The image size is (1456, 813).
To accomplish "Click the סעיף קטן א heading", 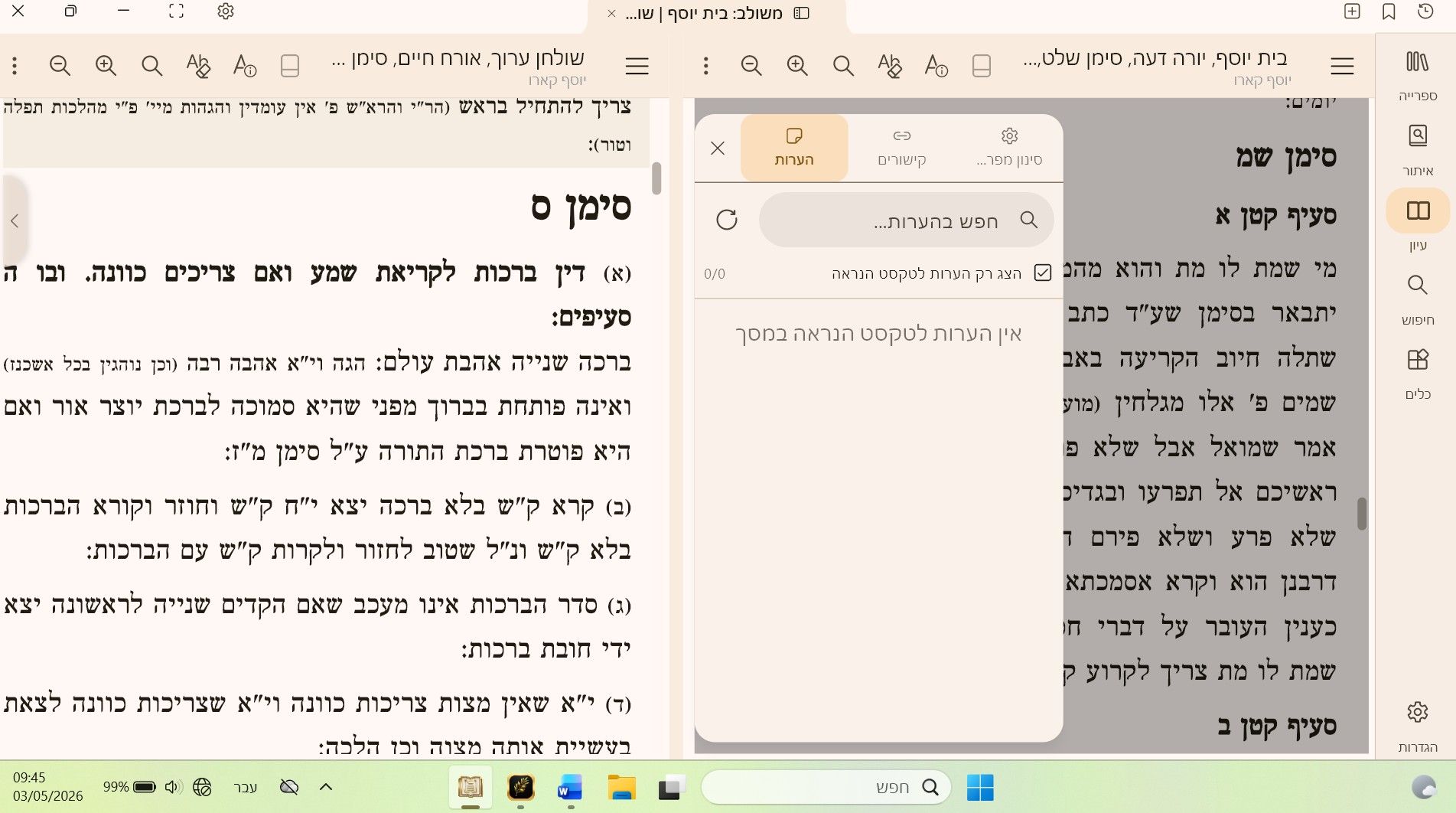I will [x=1276, y=217].
